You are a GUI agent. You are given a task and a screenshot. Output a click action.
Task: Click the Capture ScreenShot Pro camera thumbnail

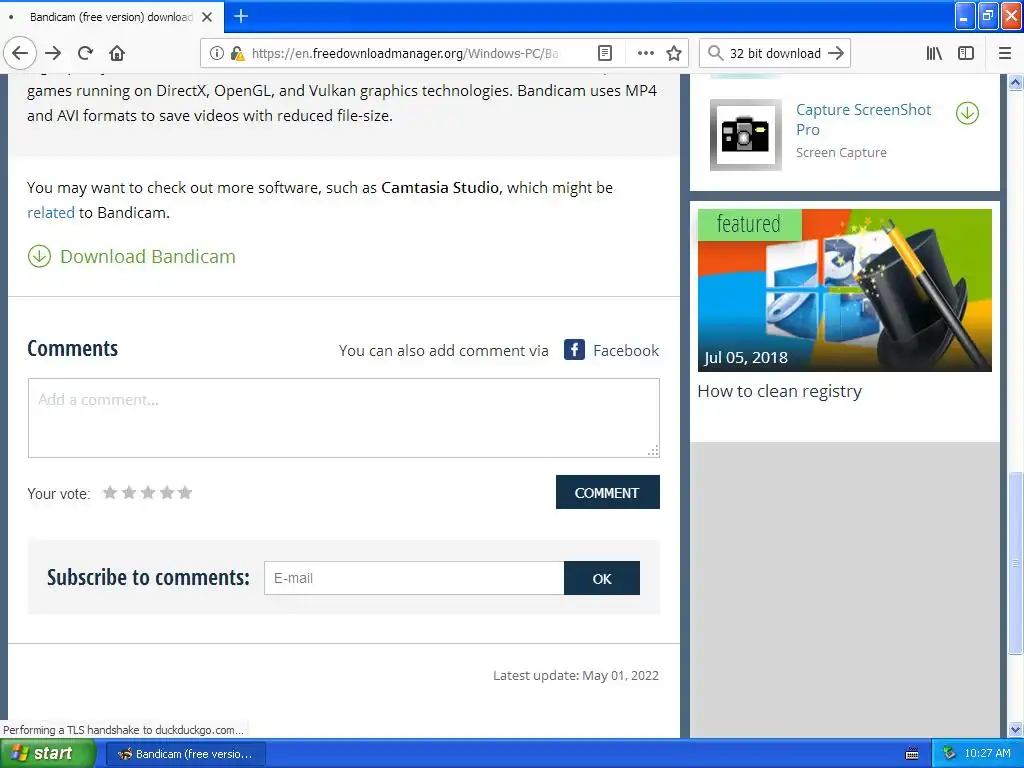pyautogui.click(x=746, y=135)
